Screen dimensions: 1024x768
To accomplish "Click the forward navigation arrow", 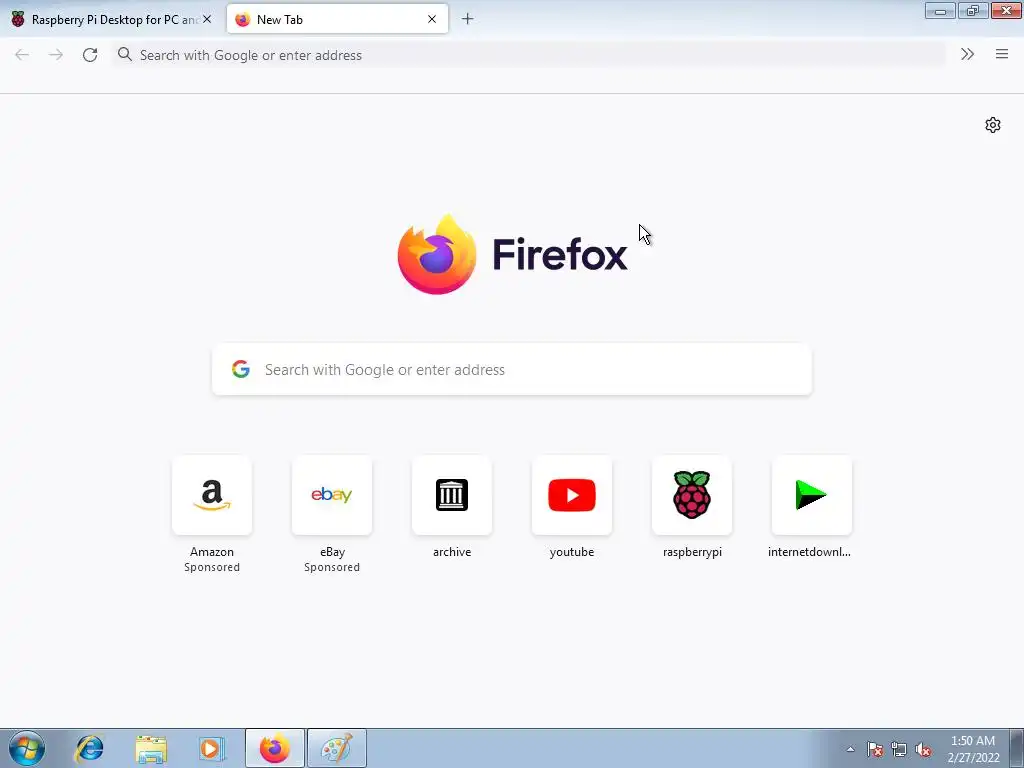I will click(56, 55).
